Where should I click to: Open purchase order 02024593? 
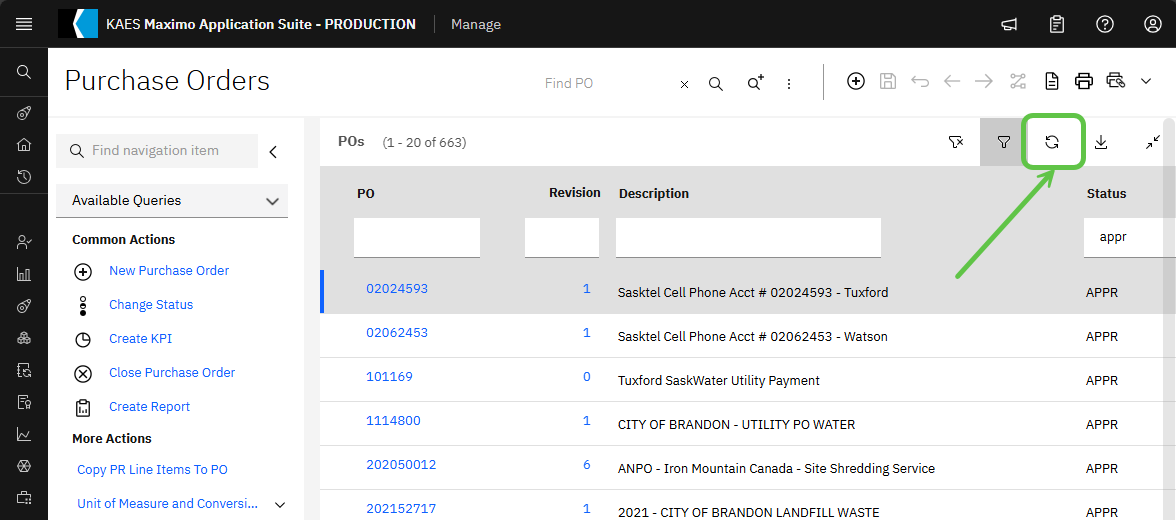coord(397,289)
